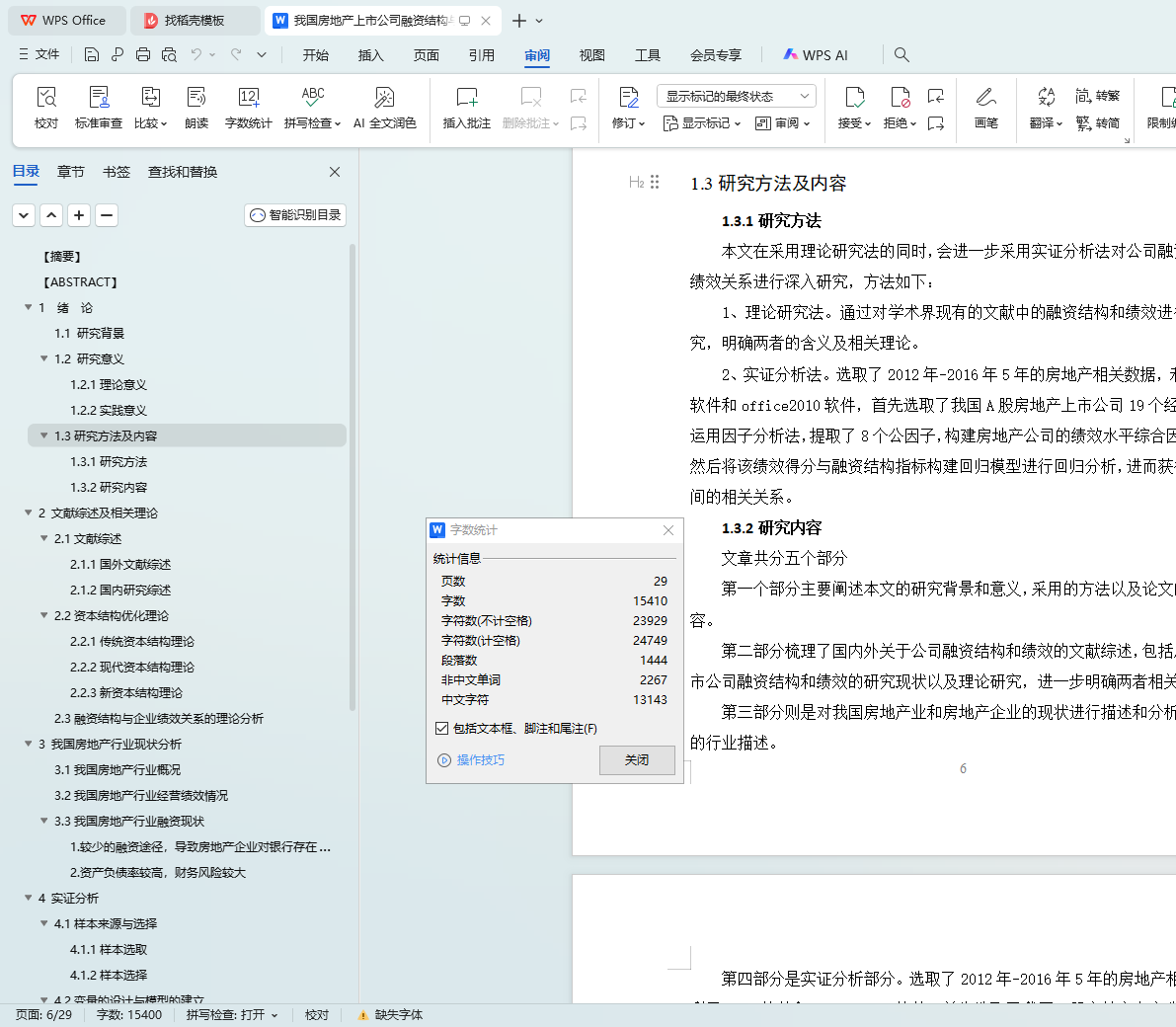Image resolution: width=1176 pixels, height=1027 pixels.
Task: Open the 引用 ribbon tab
Action: [x=482, y=54]
